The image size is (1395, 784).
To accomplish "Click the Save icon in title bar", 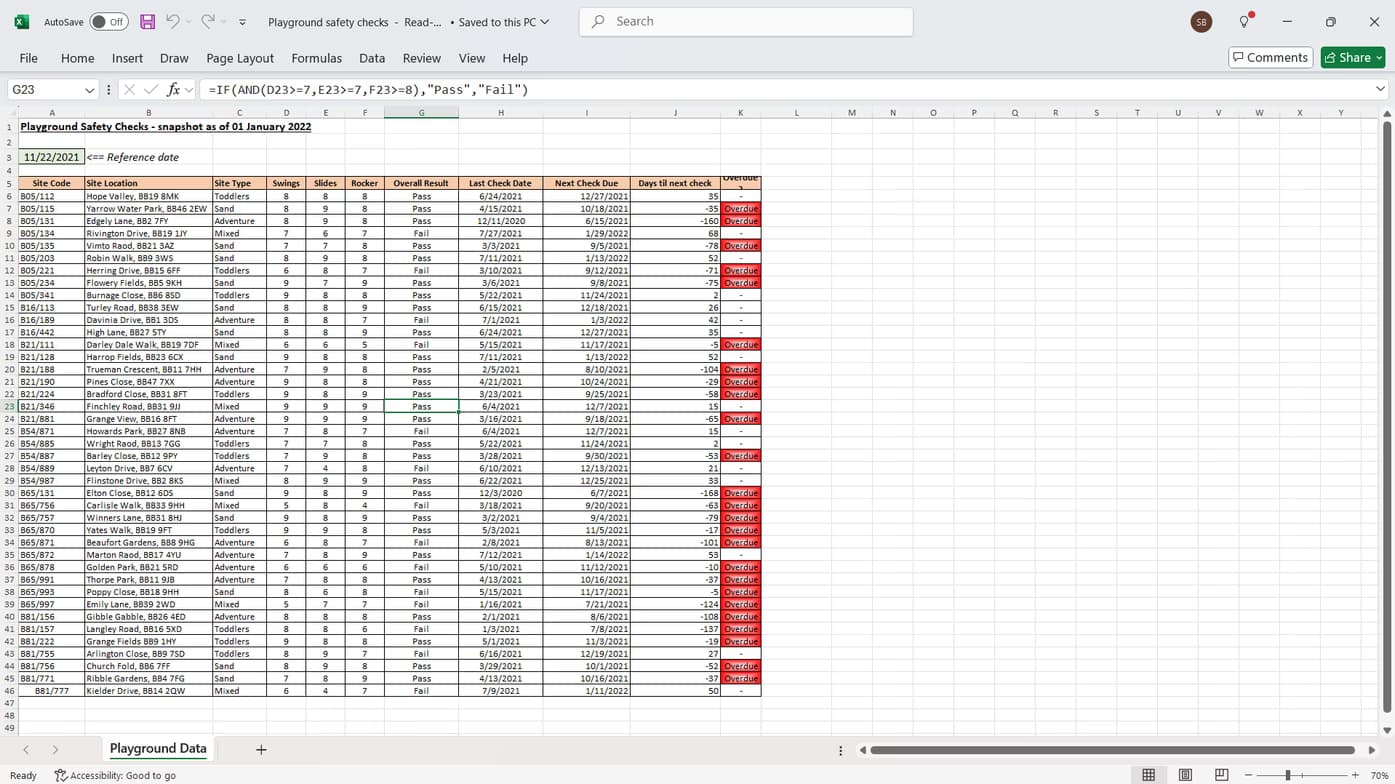I will (147, 22).
